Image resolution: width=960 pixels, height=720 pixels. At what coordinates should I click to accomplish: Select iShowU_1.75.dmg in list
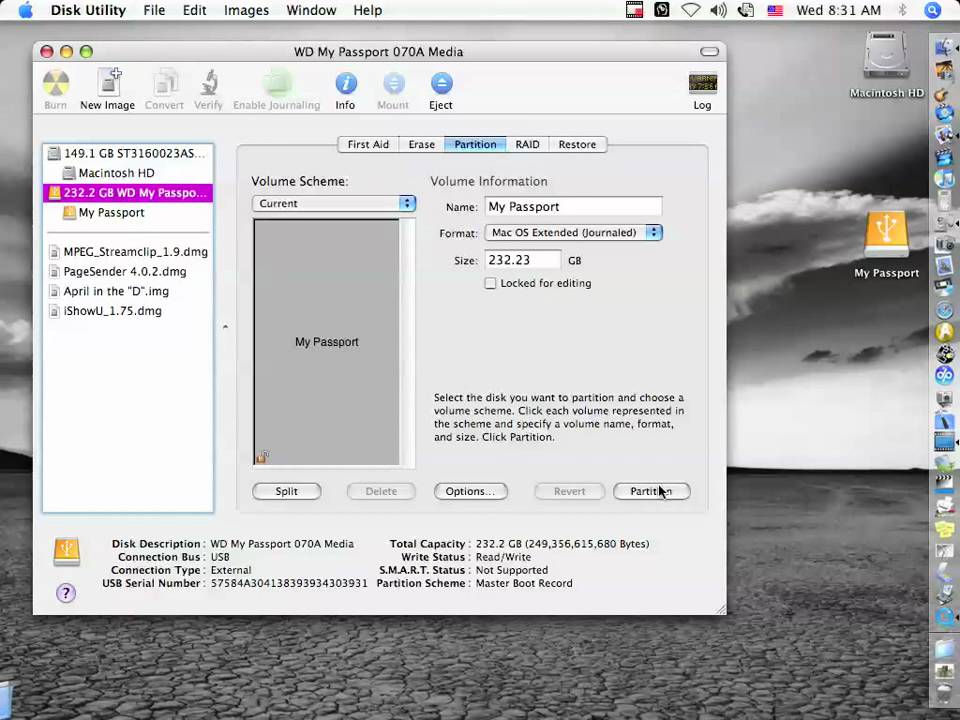click(x=128, y=311)
